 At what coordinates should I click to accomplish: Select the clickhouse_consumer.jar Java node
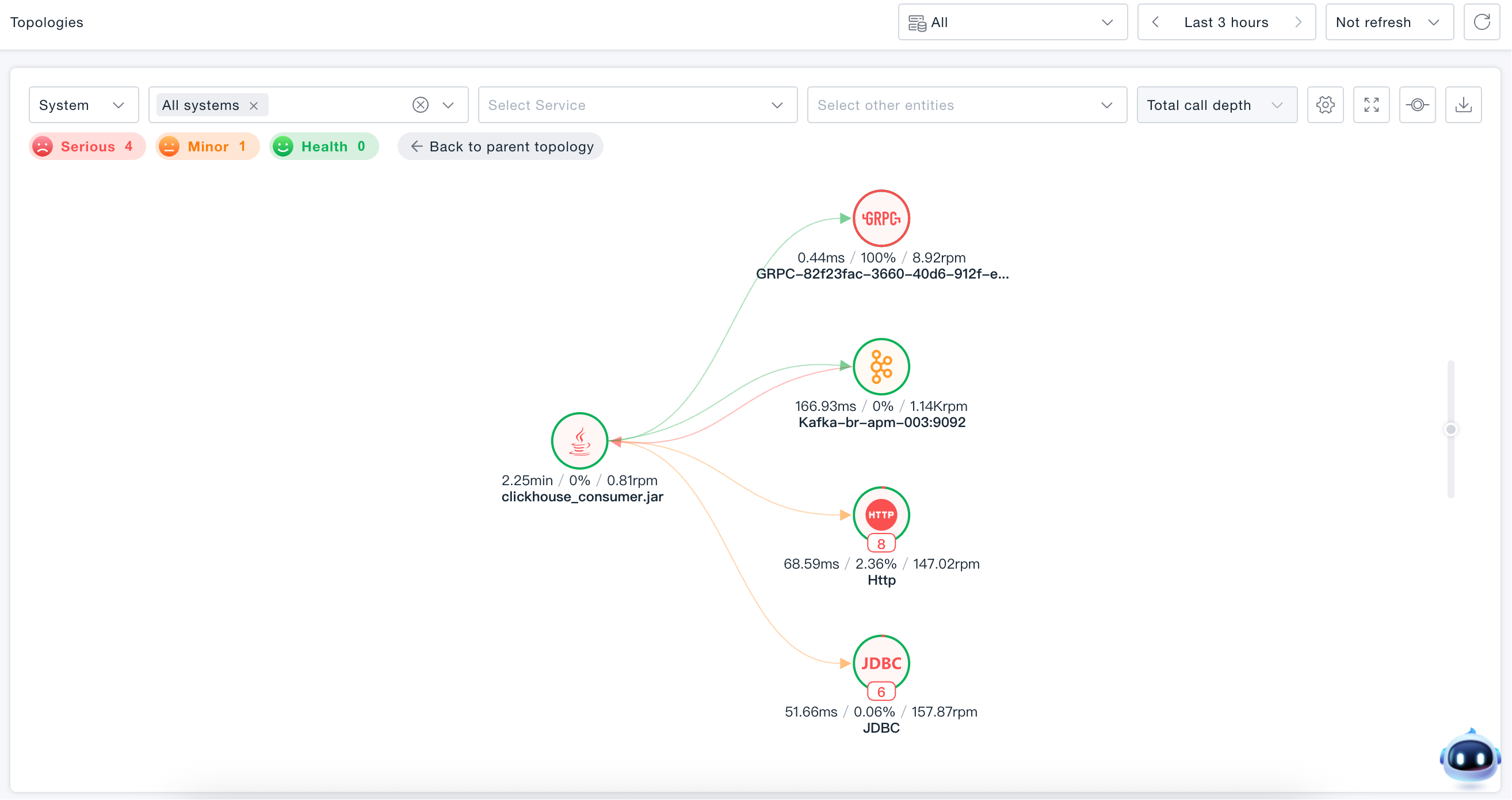point(579,441)
